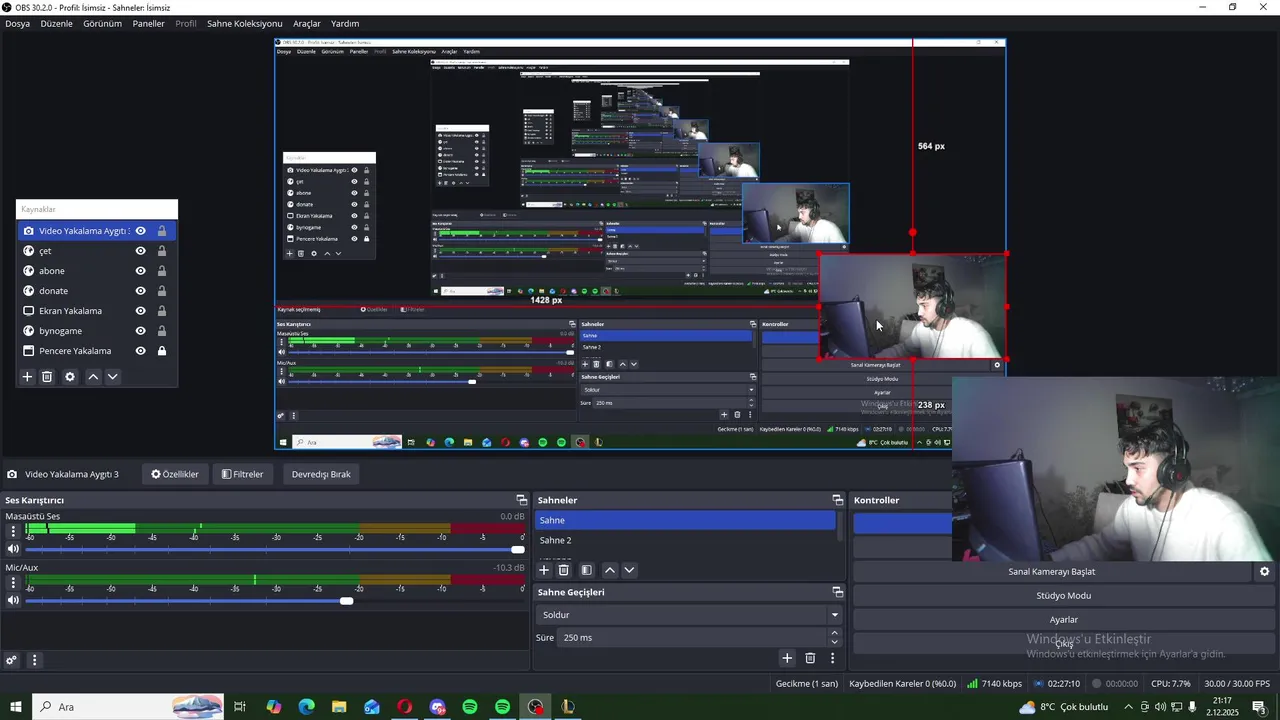The width and height of the screenshot is (1280, 720).
Task: Open Discord from the taskbar
Action: point(437,707)
